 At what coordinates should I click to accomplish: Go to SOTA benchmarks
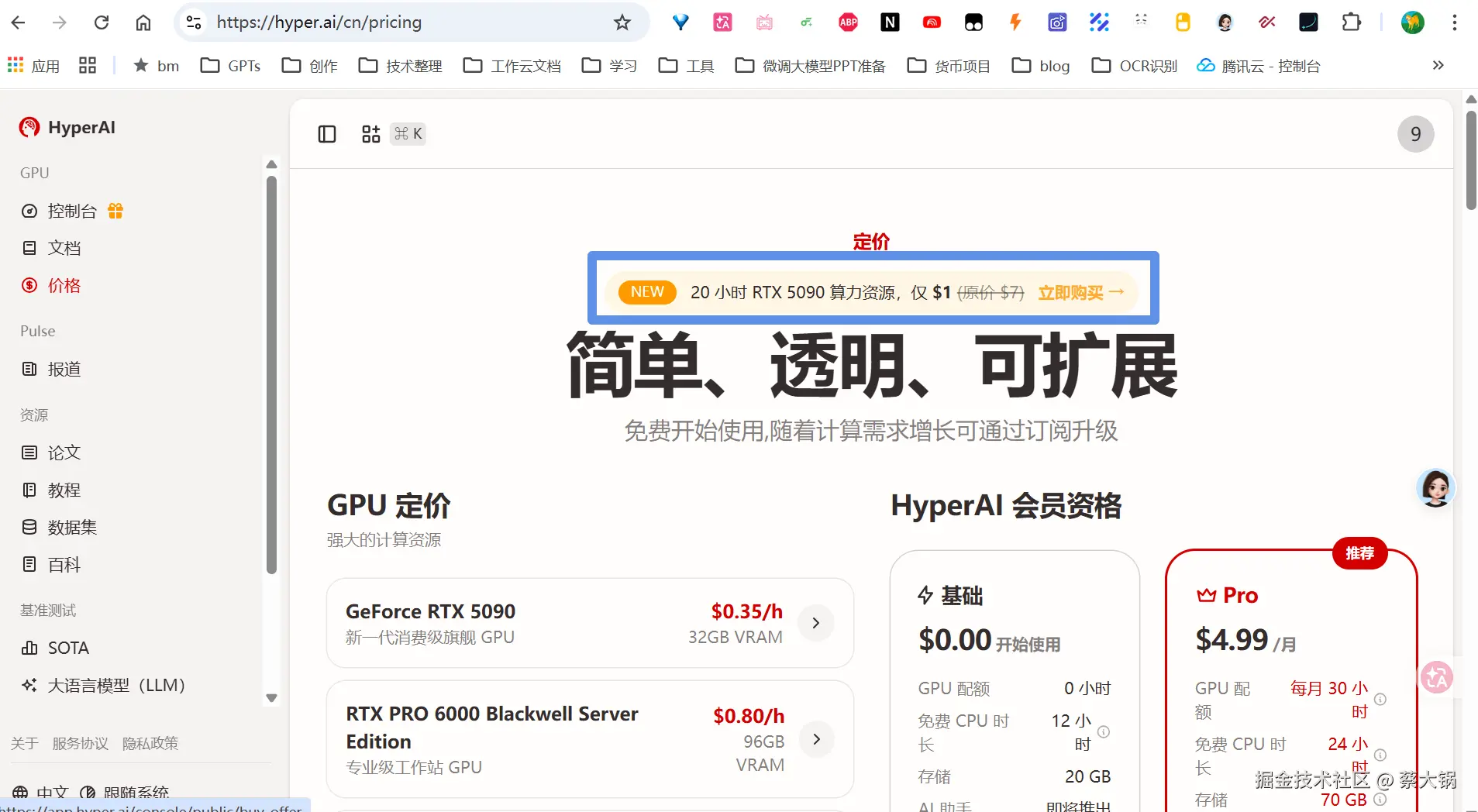[56, 648]
